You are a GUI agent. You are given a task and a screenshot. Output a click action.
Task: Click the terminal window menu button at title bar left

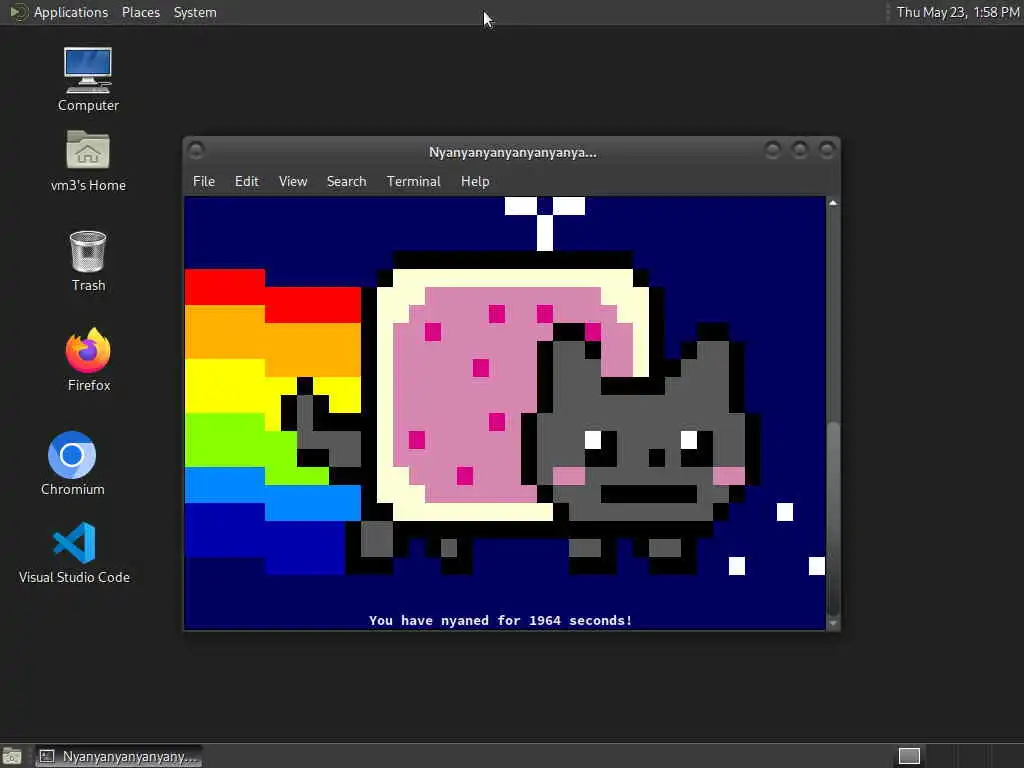196,151
